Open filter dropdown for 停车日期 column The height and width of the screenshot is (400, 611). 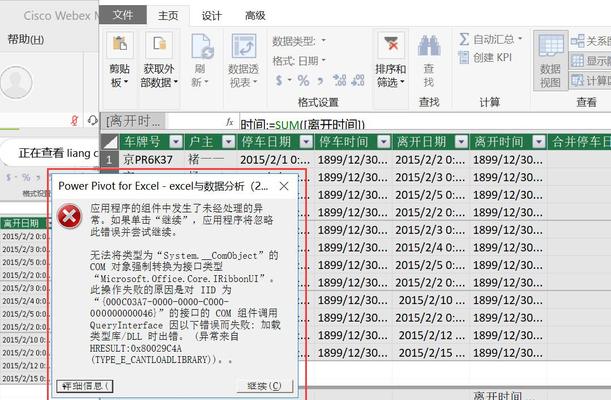click(x=306, y=142)
